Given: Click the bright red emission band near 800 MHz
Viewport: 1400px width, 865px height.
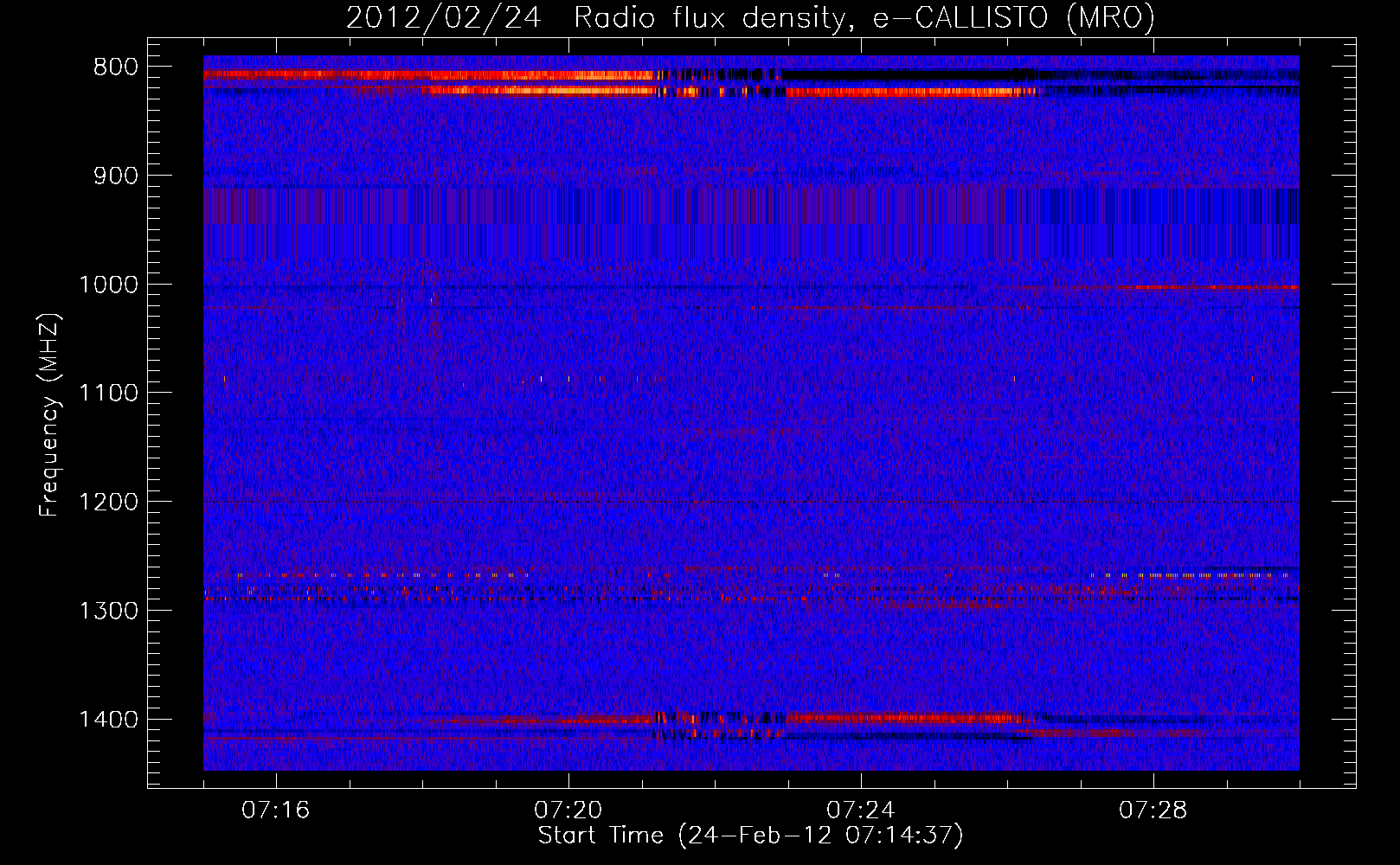Looking at the screenshot, I should point(428,75).
